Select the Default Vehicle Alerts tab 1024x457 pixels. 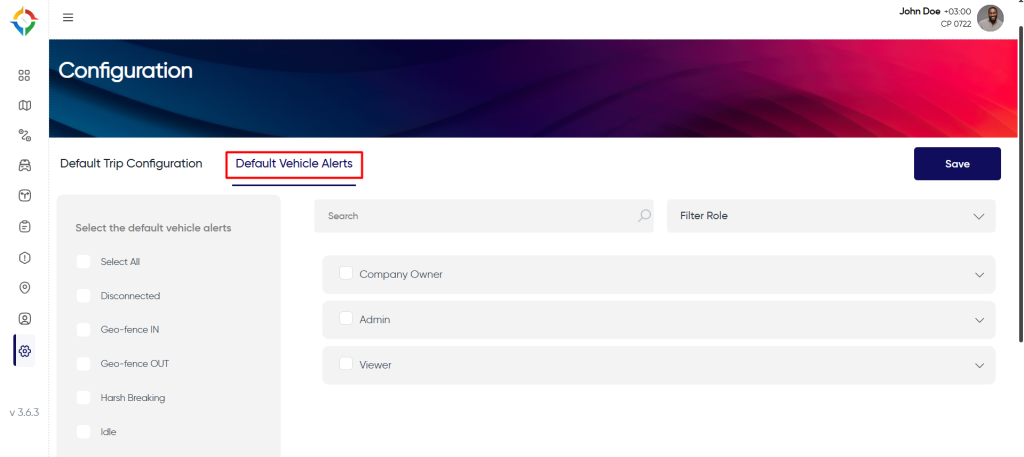(x=294, y=164)
